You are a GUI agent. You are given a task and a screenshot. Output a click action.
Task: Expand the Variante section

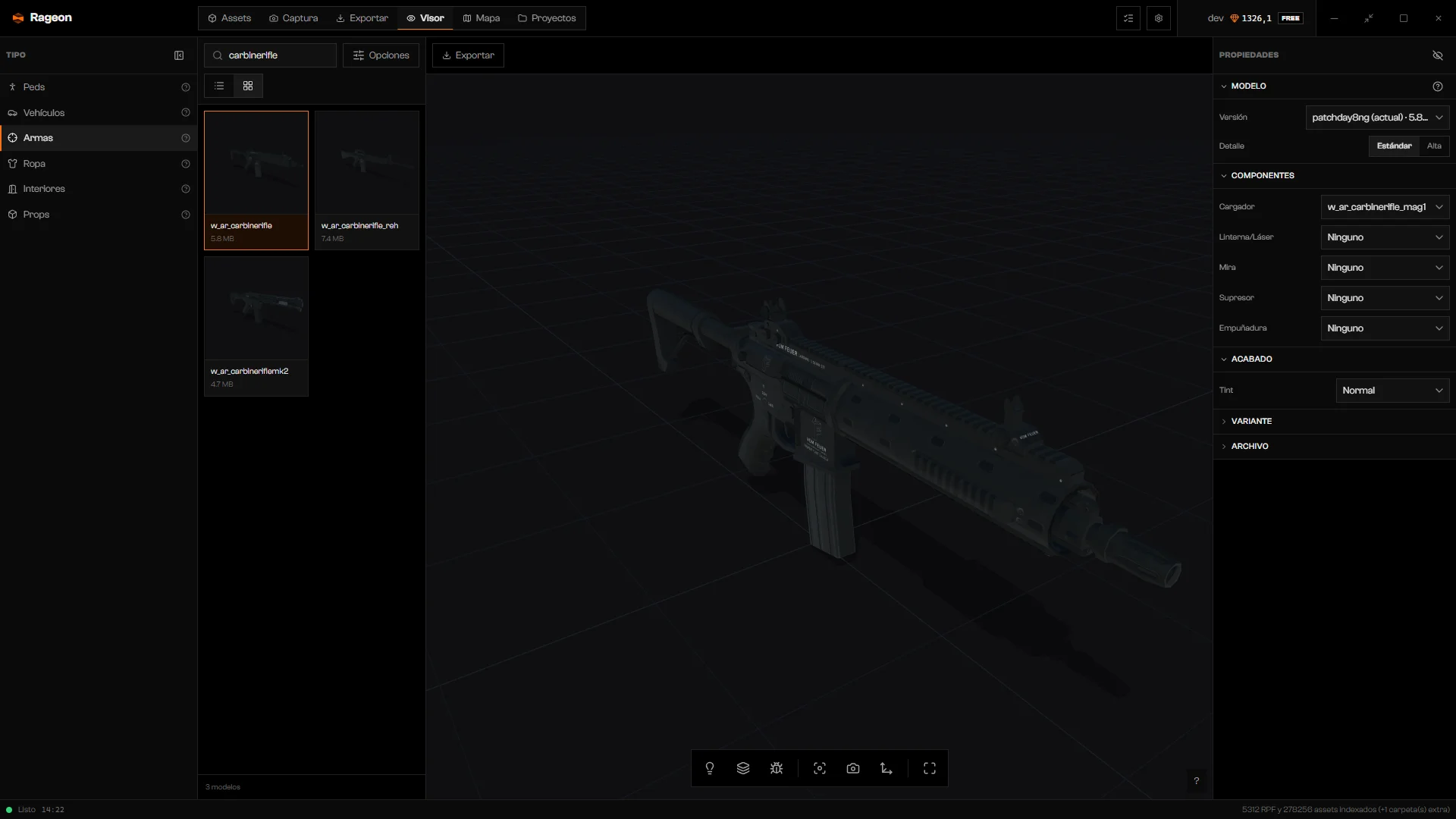1334,422
